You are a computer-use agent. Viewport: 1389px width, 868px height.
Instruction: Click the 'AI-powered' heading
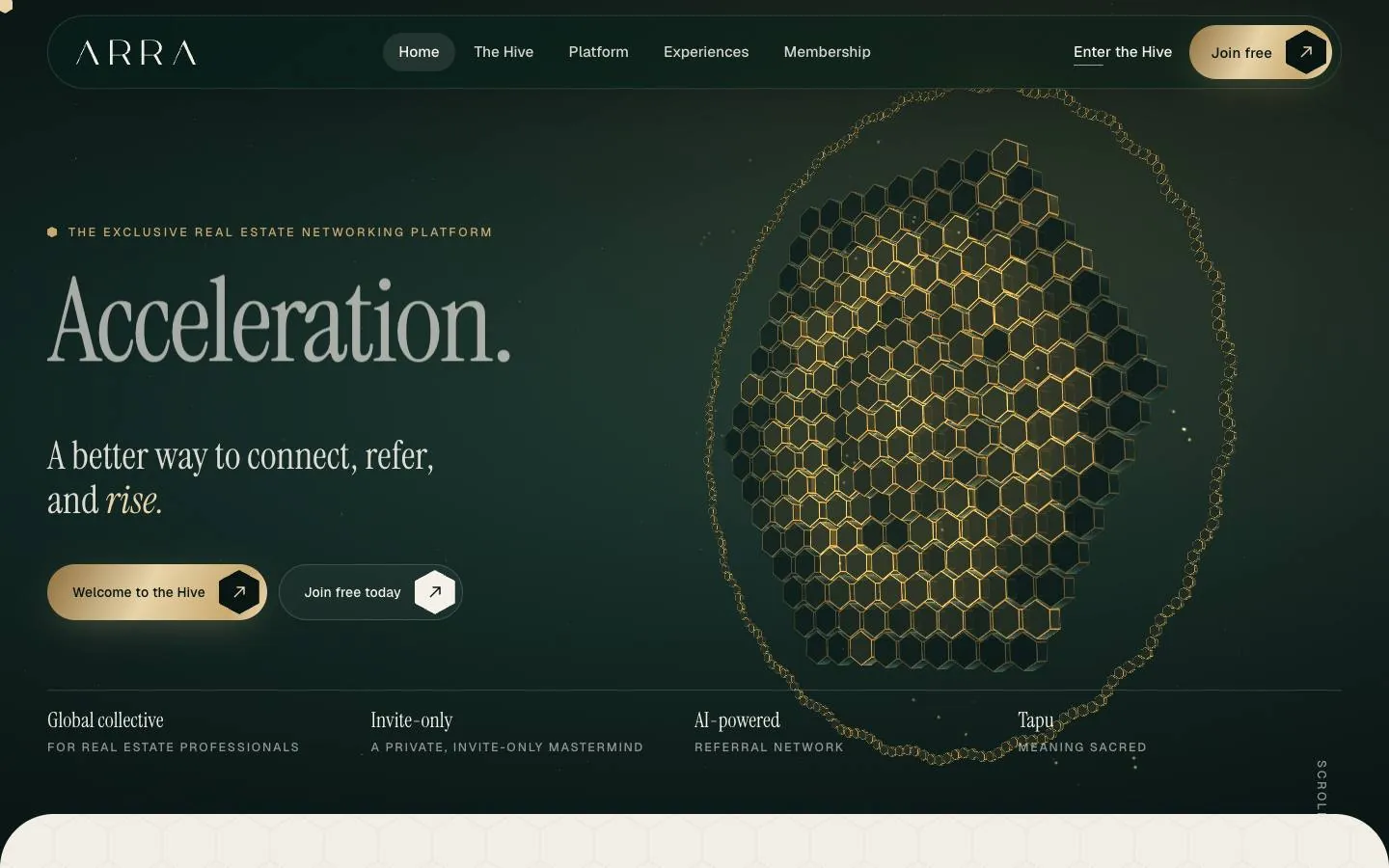(737, 720)
